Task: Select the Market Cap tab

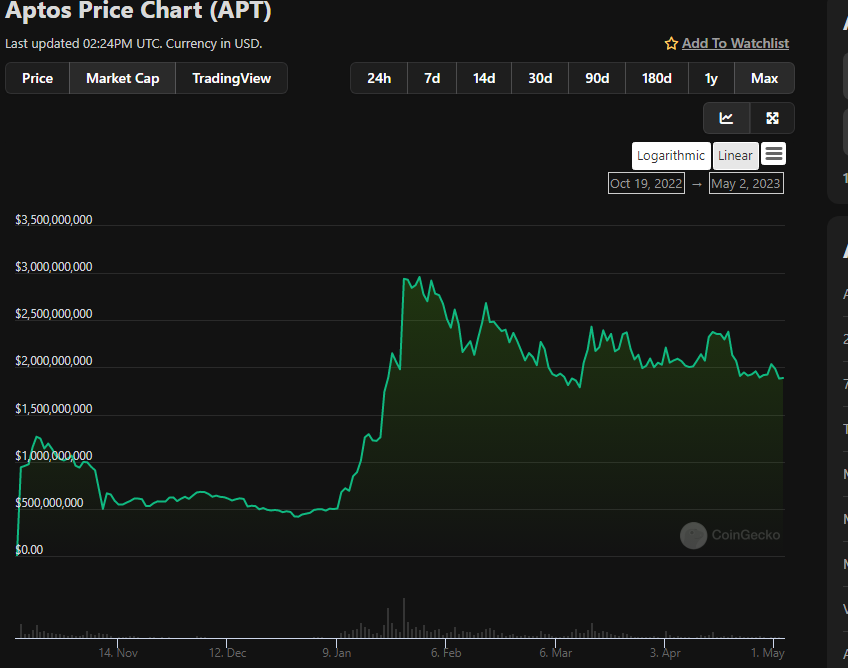Action: (123, 78)
